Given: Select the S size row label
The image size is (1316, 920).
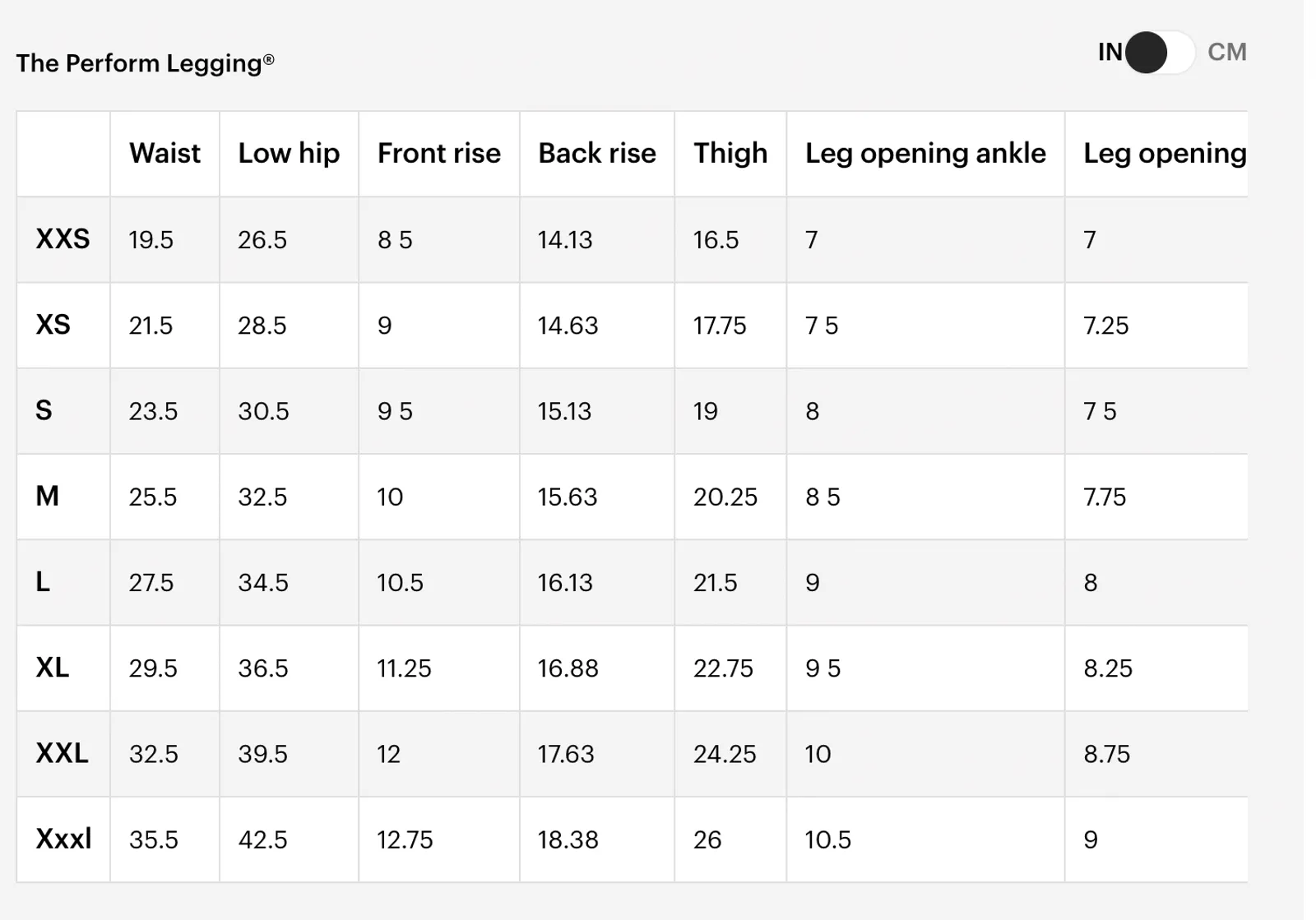Looking at the screenshot, I should tap(44, 410).
